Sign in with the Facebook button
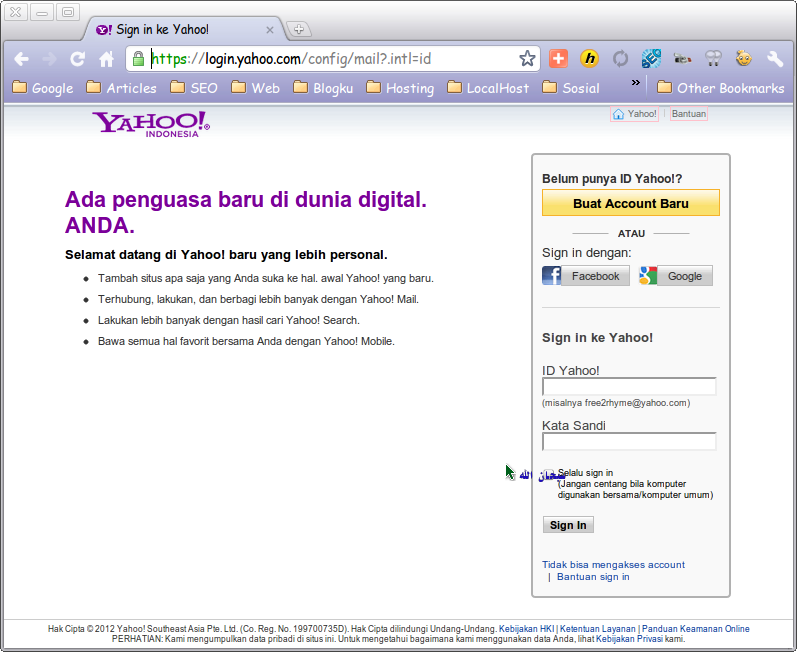 [586, 276]
